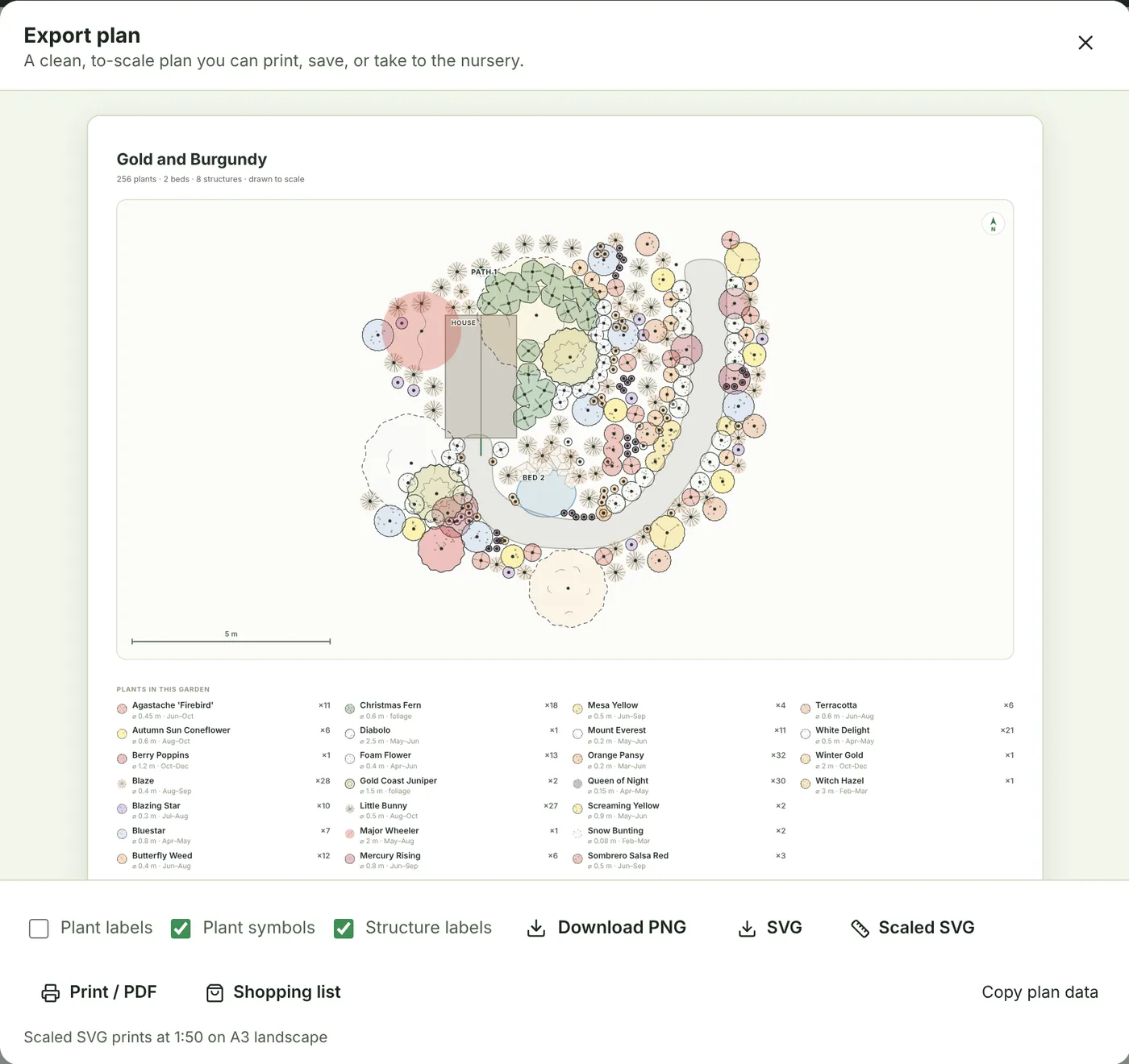This screenshot has width=1129, height=1064.
Task: Click the PATH 1 label on the plan
Action: coord(485,272)
